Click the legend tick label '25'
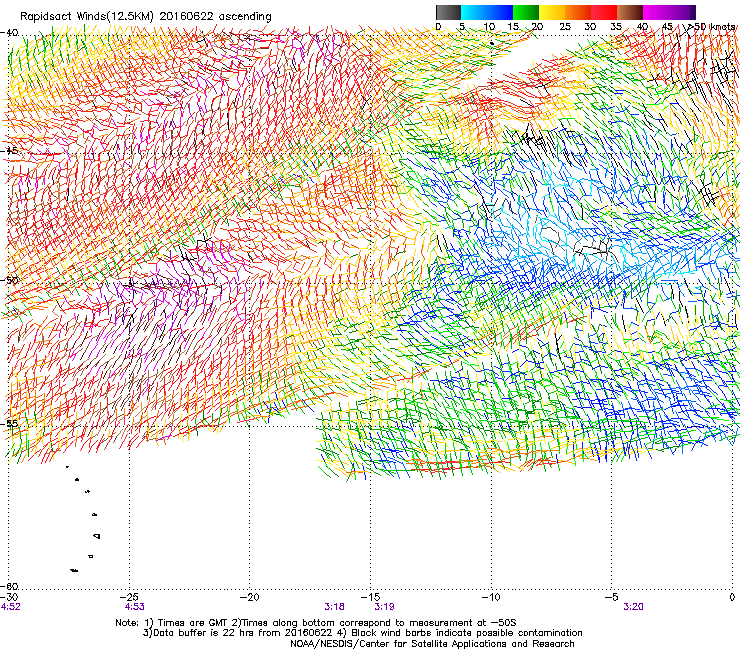Image resolution: width=740 pixels, height=650 pixels. point(565,27)
